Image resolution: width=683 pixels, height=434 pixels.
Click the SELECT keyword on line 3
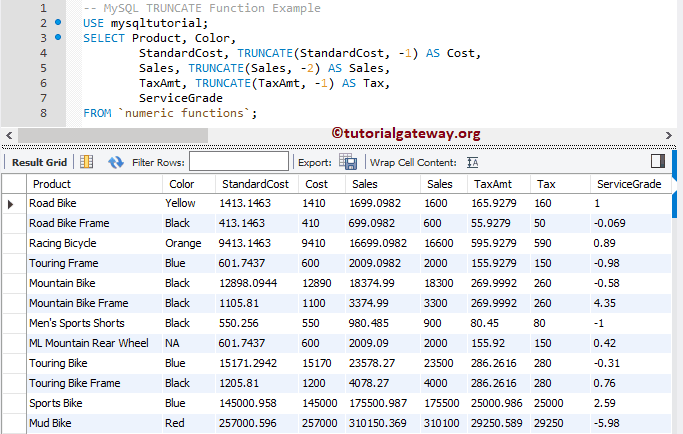(104, 38)
